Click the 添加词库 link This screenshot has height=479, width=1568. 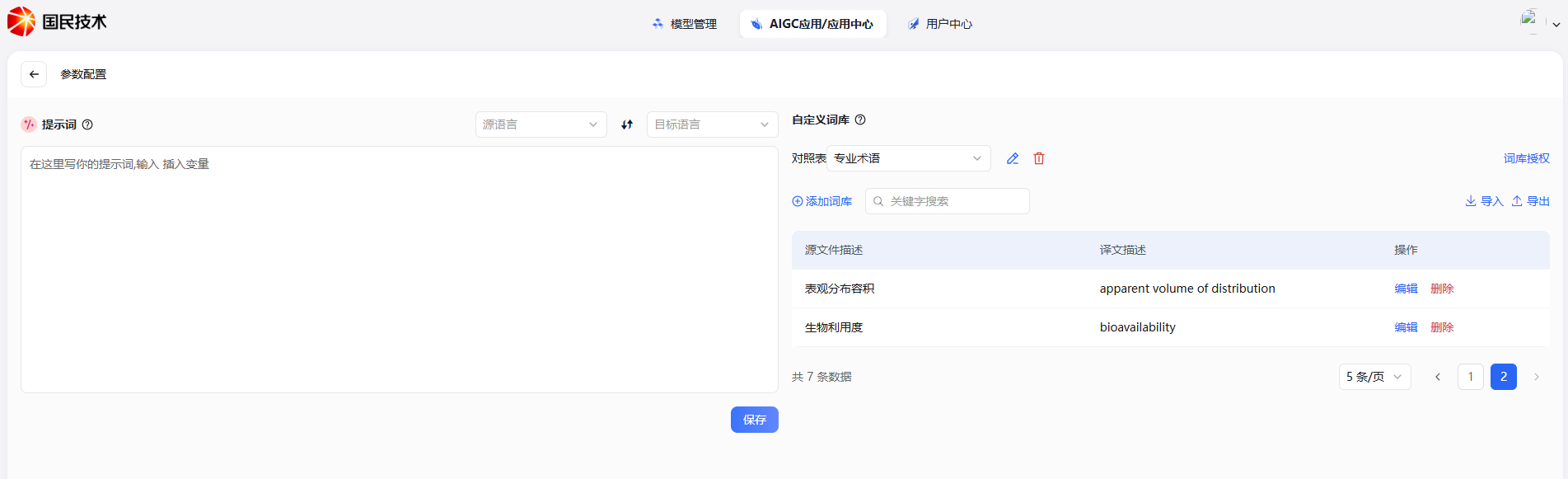coord(822,201)
